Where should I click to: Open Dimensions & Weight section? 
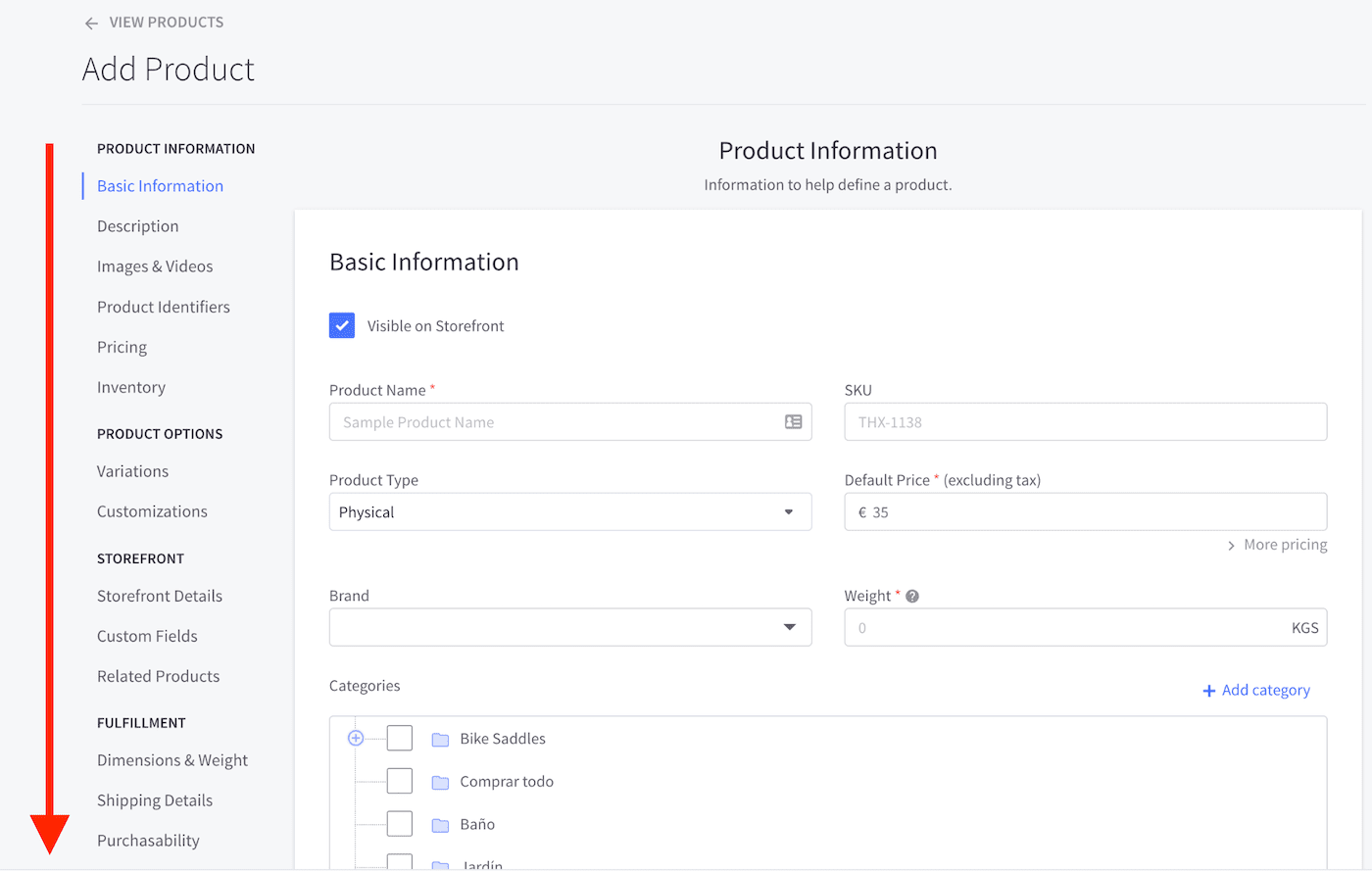point(172,760)
